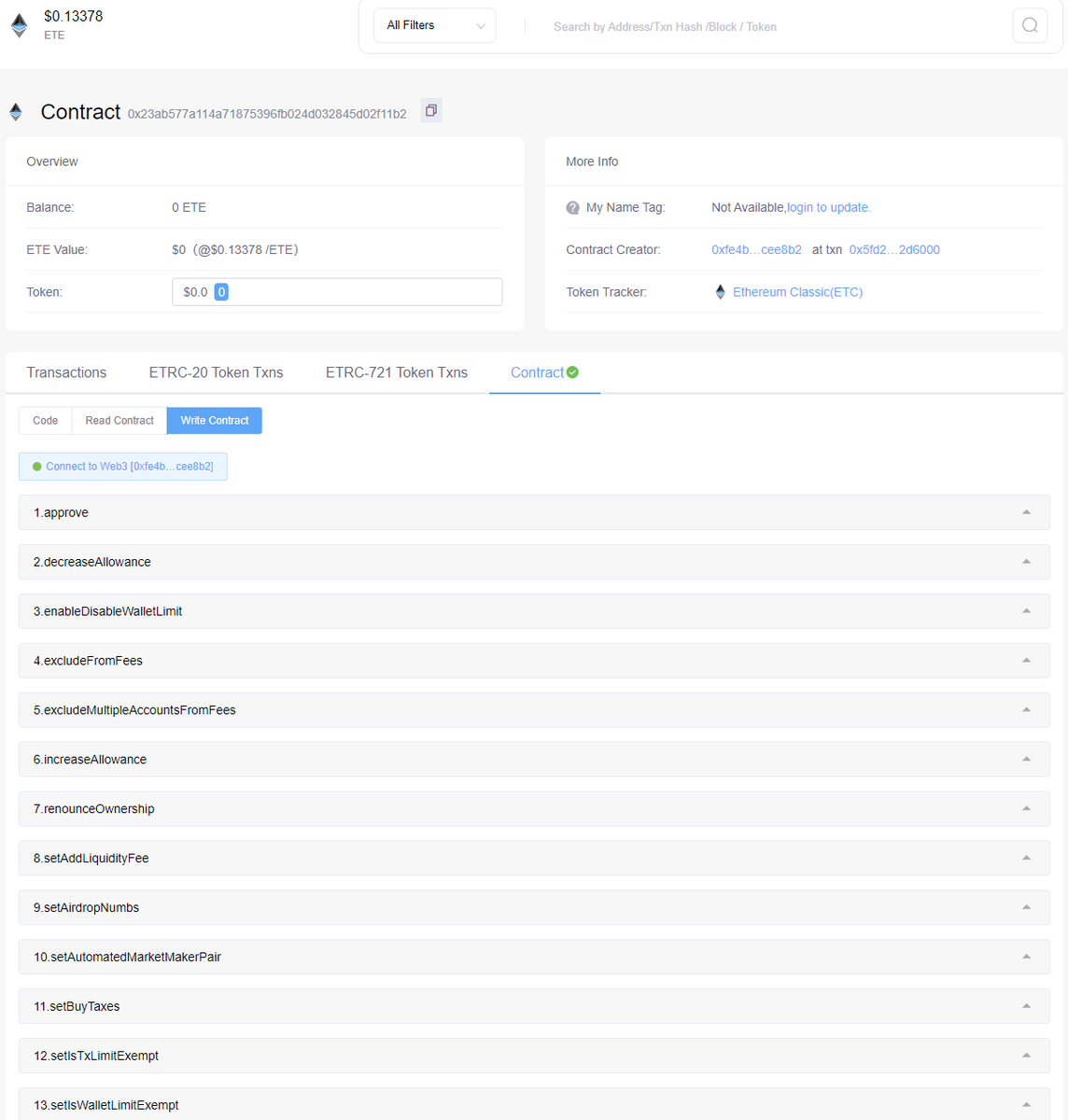Viewport: 1068px width, 1120px height.
Task: Click the login to update link
Action: pos(829,207)
